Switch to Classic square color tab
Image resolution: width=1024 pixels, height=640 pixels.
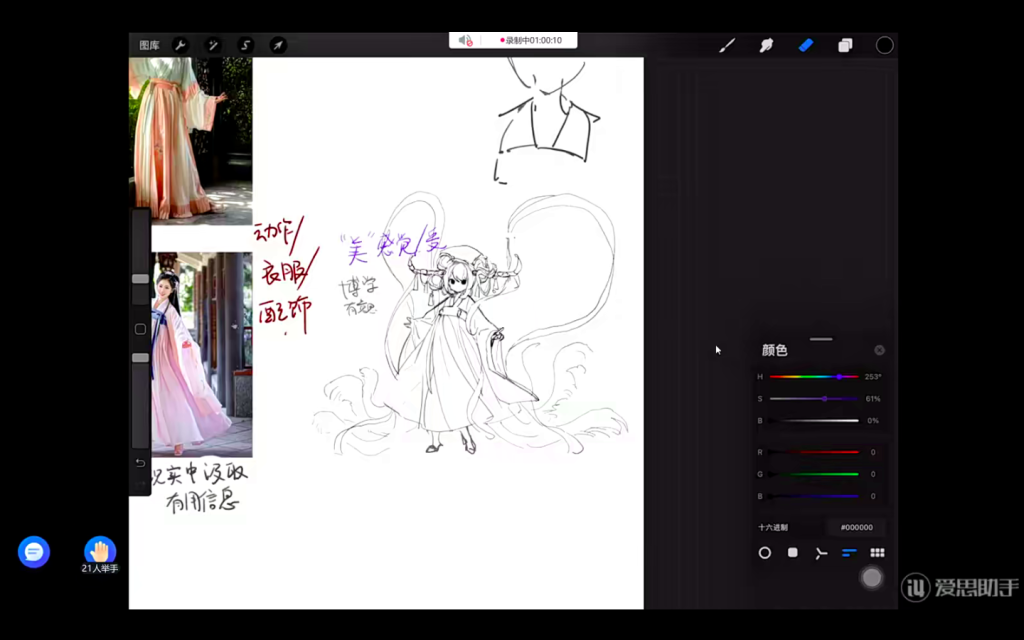point(793,553)
